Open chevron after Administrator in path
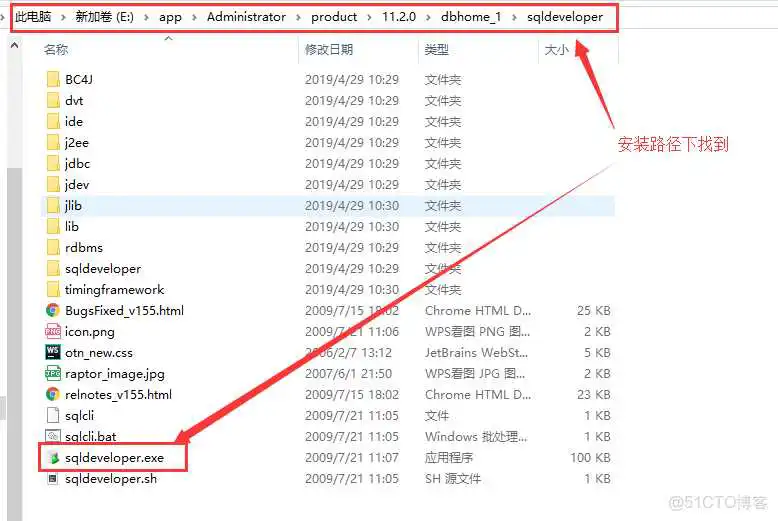 point(298,17)
